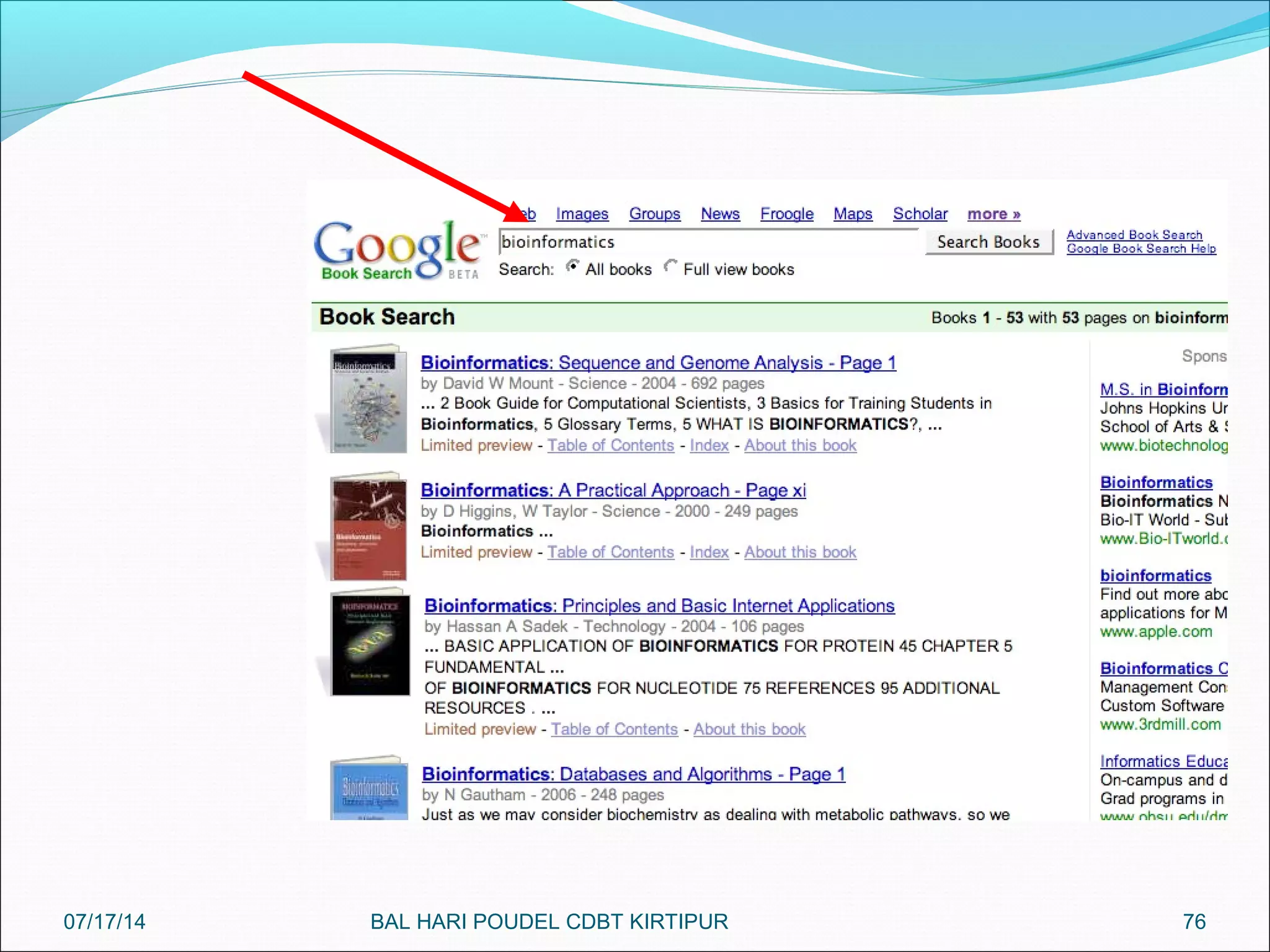
Task: Click the M.S. in Bioinformatics sponsored link
Action: click(1163, 390)
